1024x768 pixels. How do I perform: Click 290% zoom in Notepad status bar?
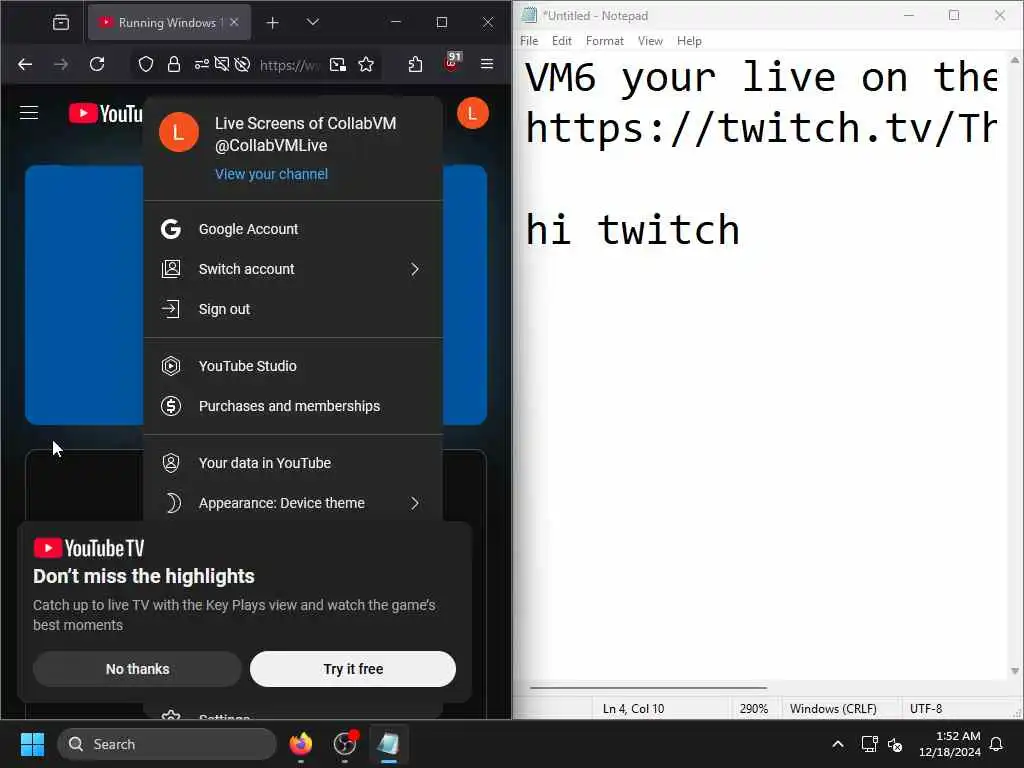click(754, 709)
